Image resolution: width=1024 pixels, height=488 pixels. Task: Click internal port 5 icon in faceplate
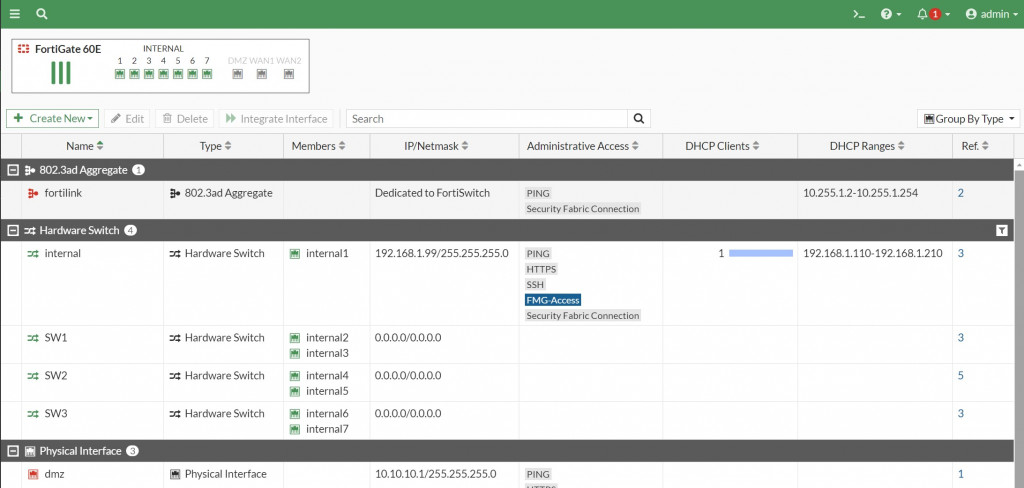[178, 74]
